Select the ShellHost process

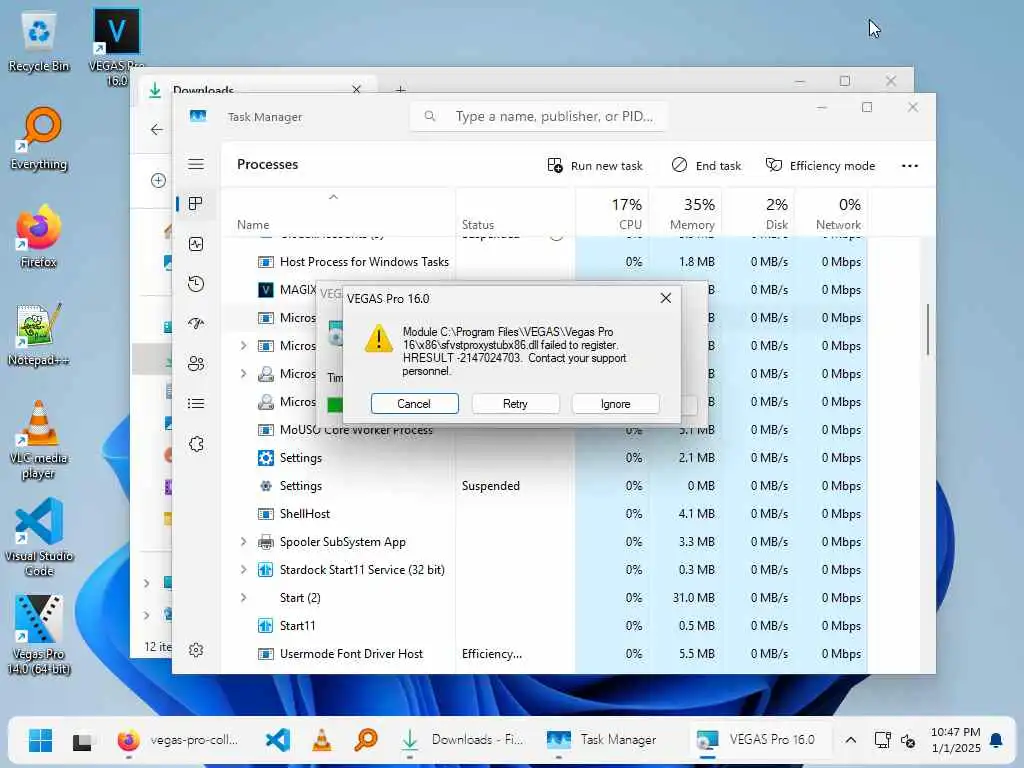tap(545, 514)
